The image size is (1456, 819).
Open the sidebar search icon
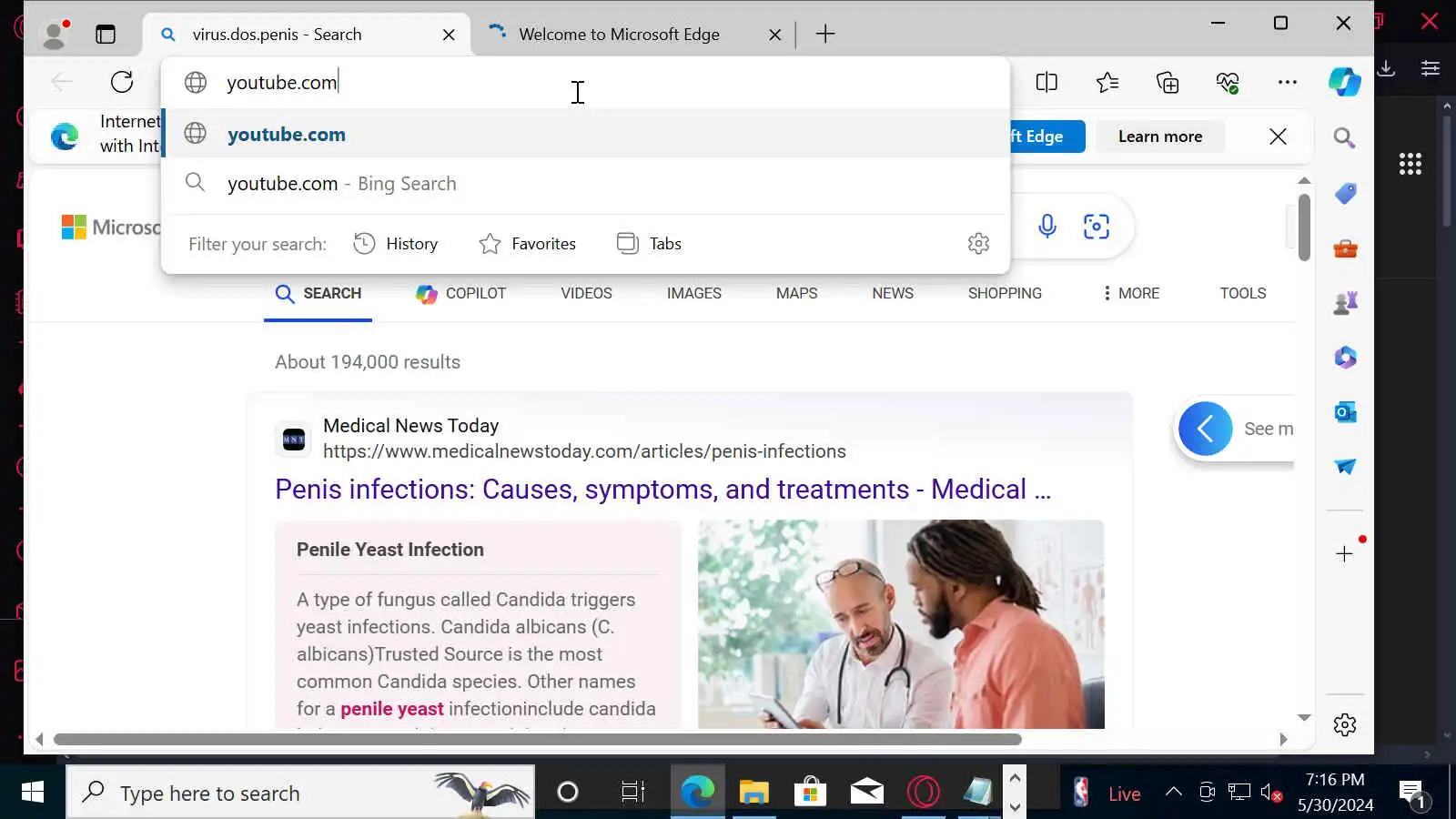1344,137
